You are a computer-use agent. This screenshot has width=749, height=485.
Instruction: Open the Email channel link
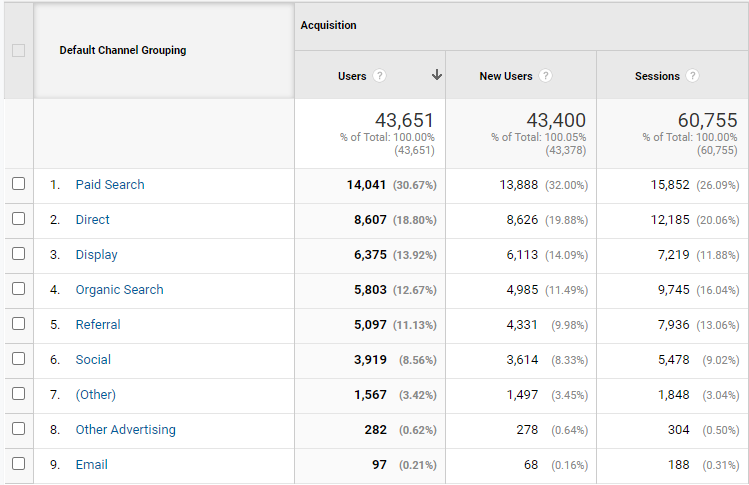point(92,464)
